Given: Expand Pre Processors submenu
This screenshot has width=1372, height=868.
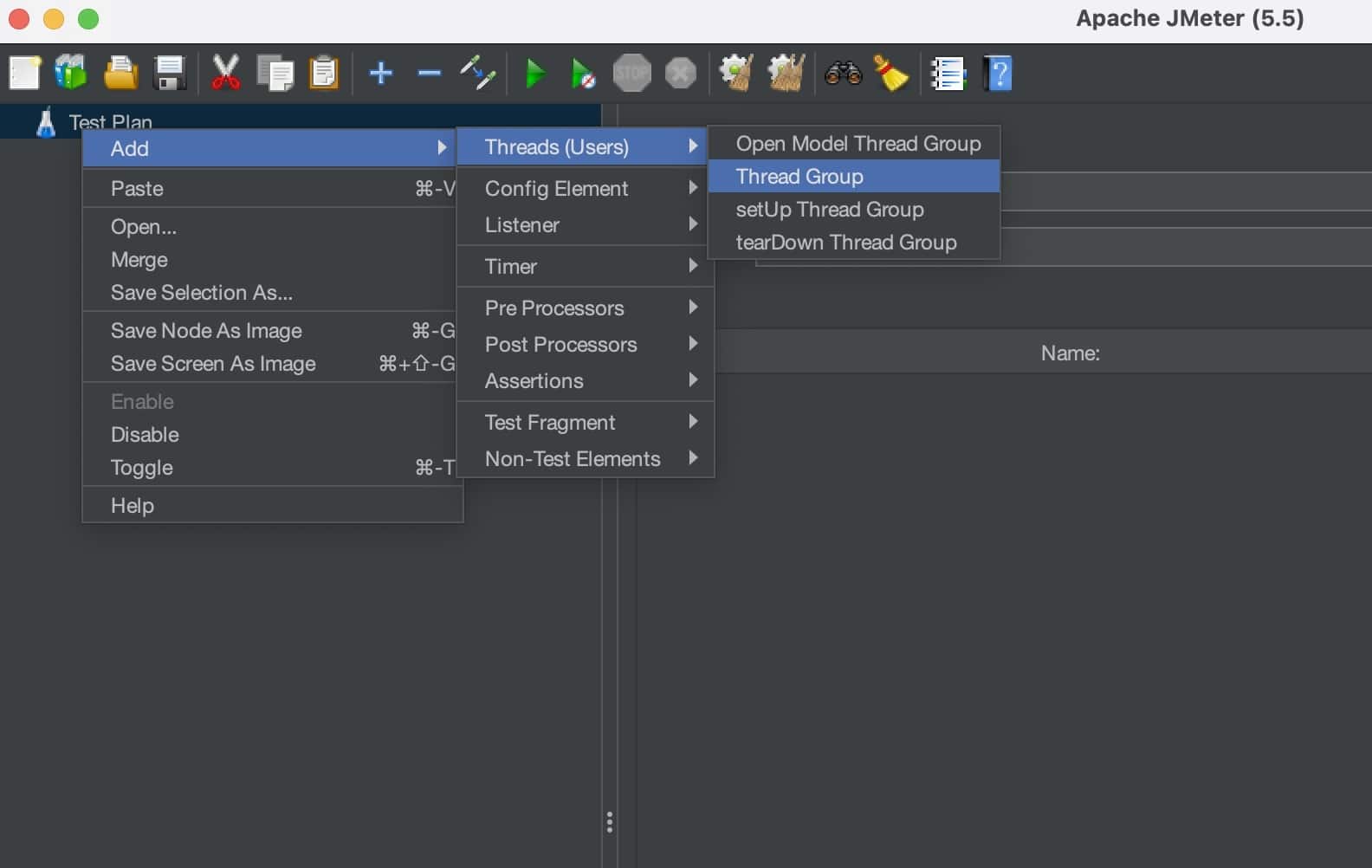Looking at the screenshot, I should 585,308.
